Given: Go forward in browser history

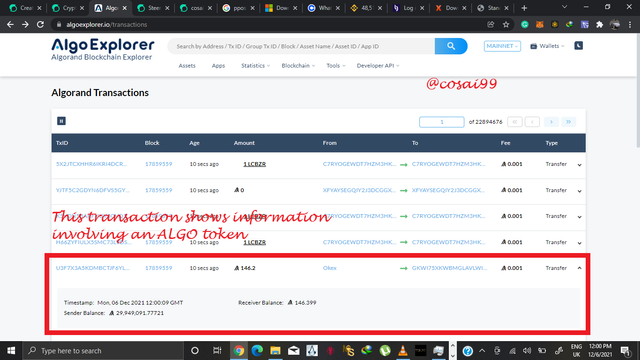Looking at the screenshot, I should click(x=25, y=24).
